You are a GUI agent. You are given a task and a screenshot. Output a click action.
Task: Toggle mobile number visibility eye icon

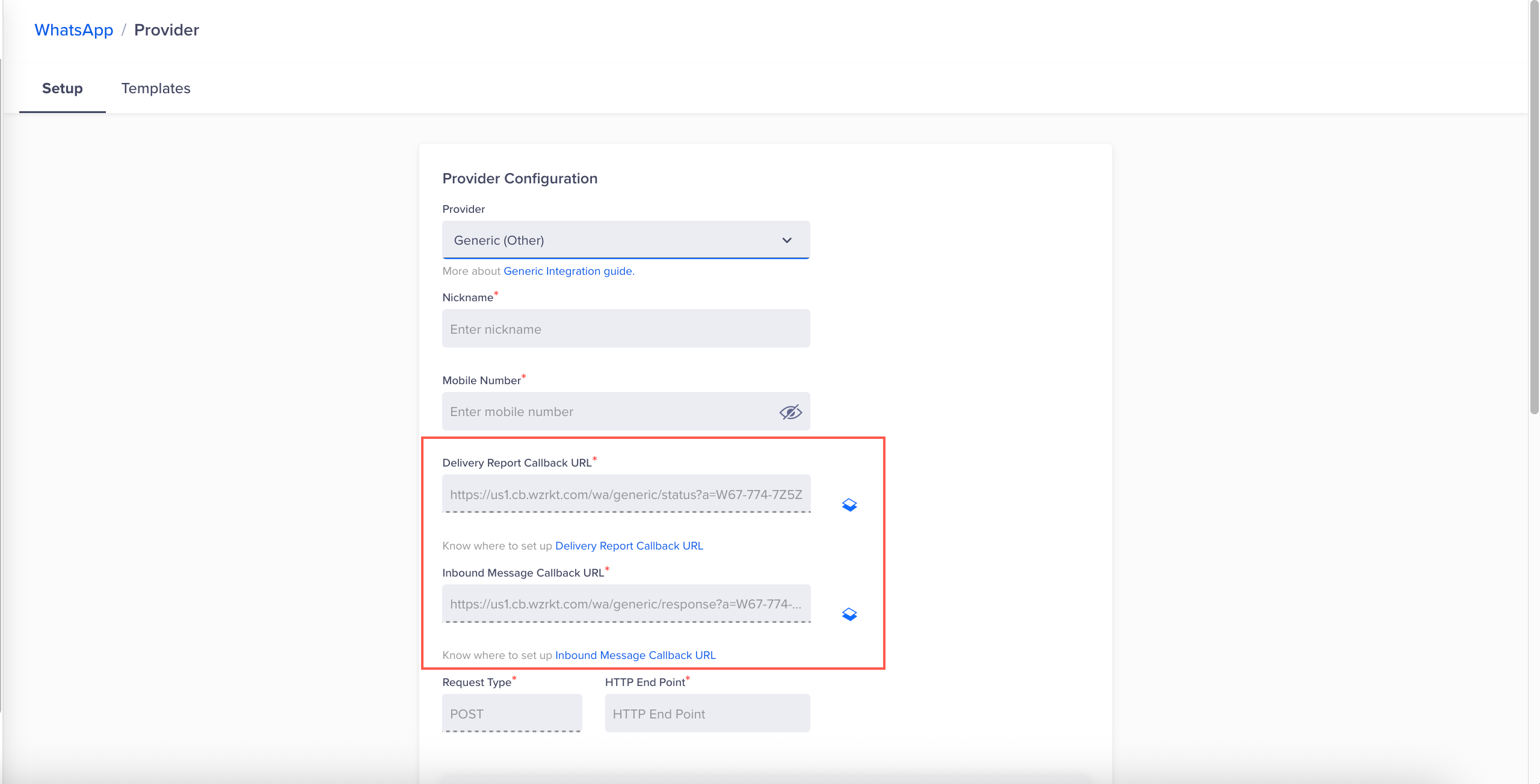click(x=790, y=412)
